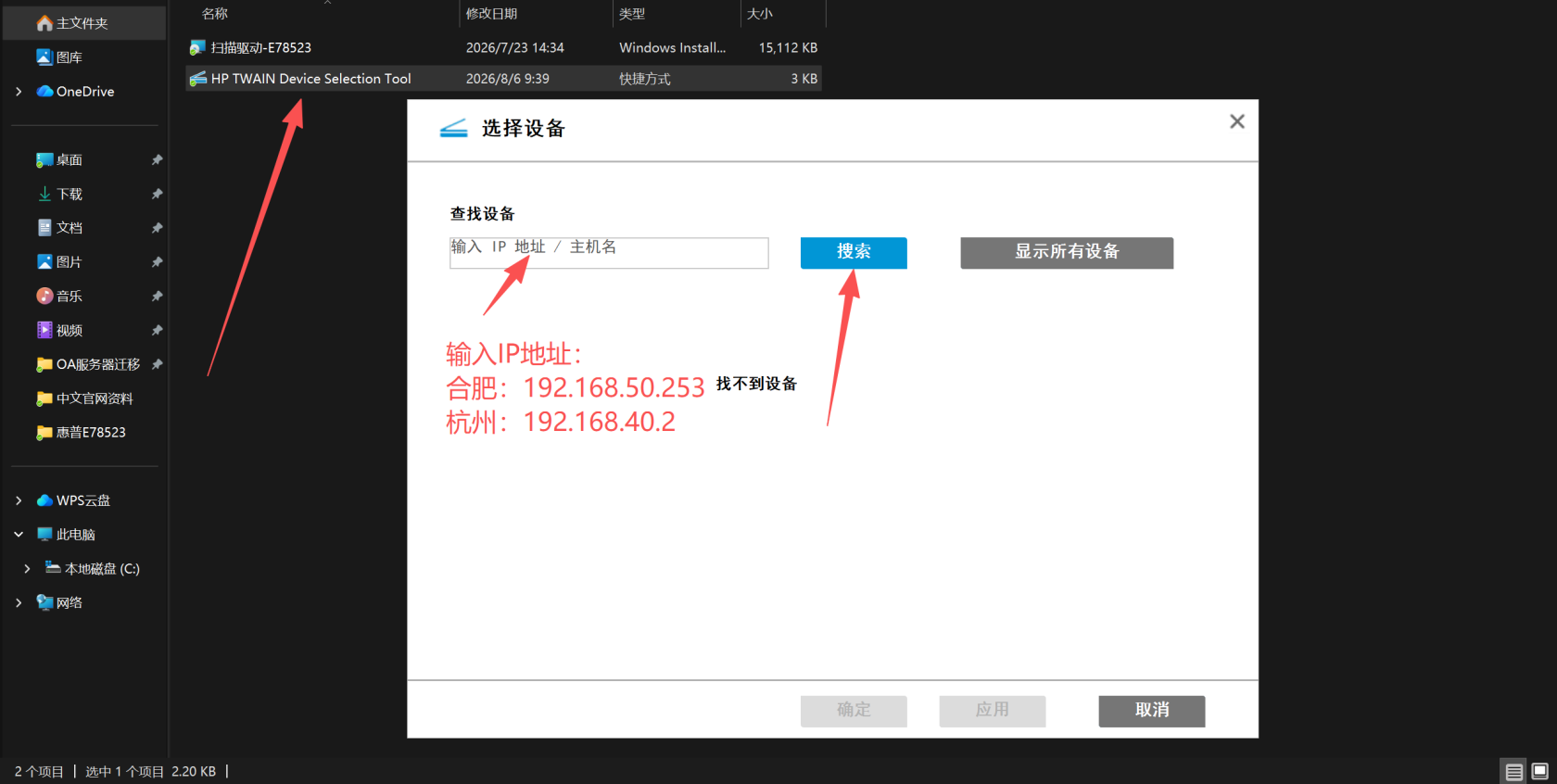The image size is (1557, 784).
Task: Open the 惠普E78523 folder icon
Action: (44, 433)
